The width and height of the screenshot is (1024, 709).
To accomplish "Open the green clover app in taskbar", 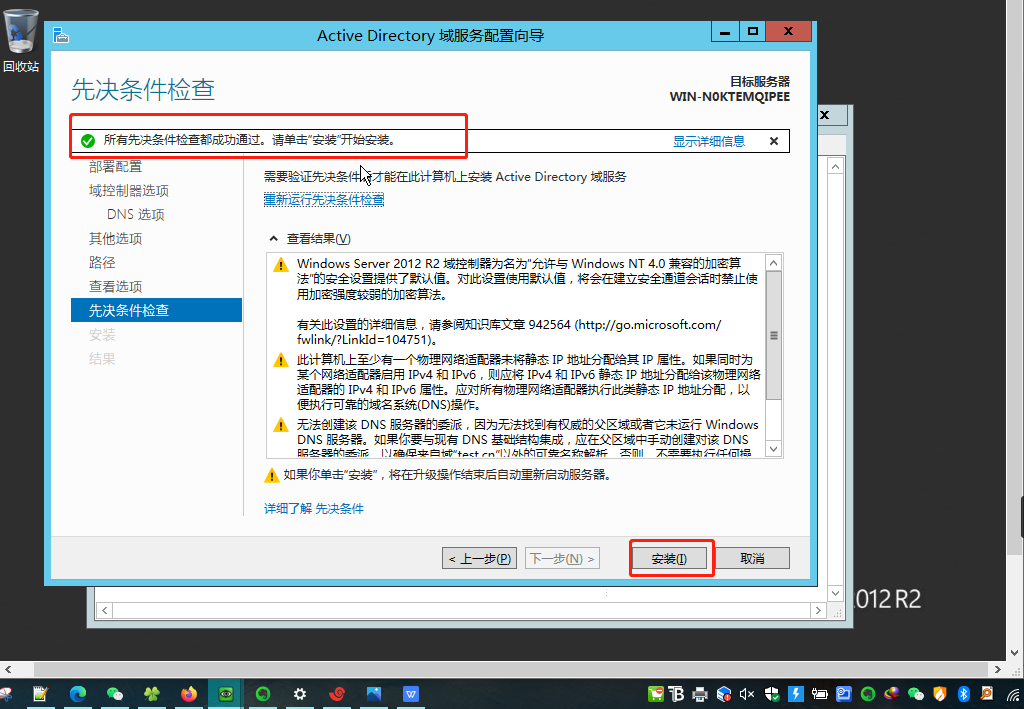I will click(152, 694).
